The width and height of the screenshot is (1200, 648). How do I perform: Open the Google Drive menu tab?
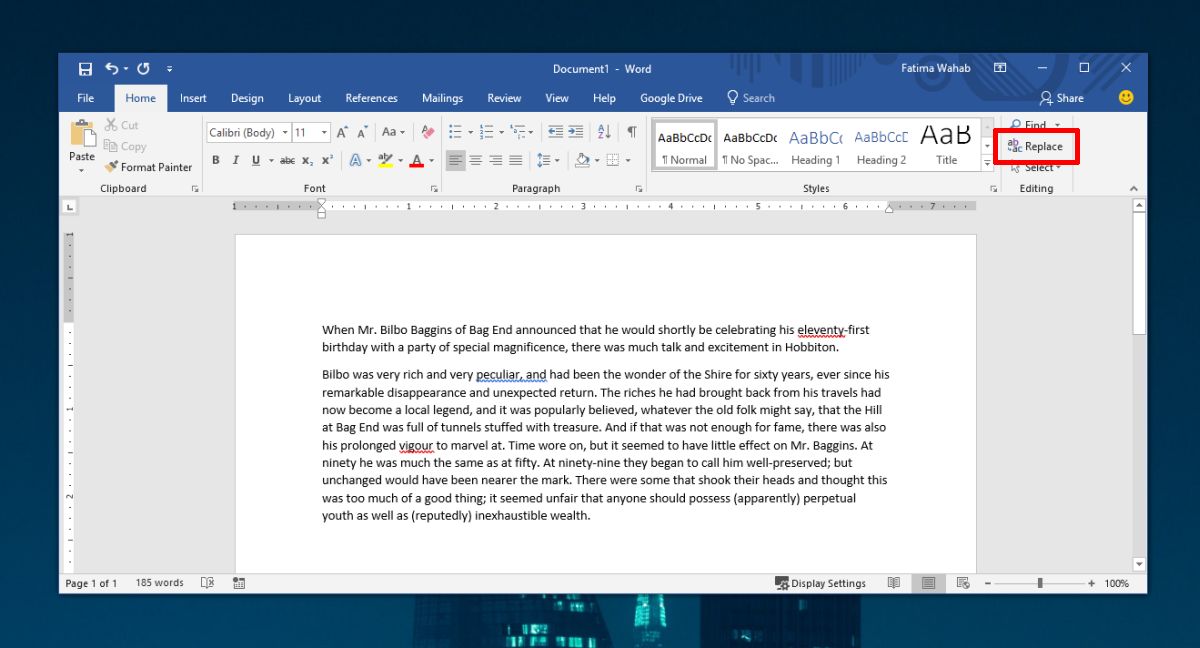pyautogui.click(x=671, y=97)
